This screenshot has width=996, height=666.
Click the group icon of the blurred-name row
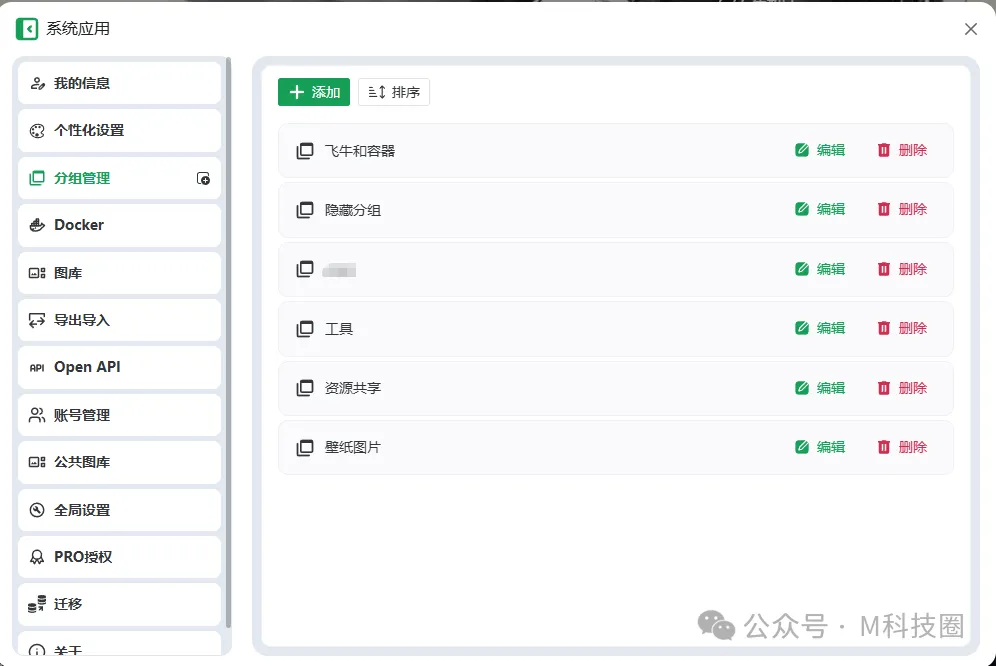[305, 269]
